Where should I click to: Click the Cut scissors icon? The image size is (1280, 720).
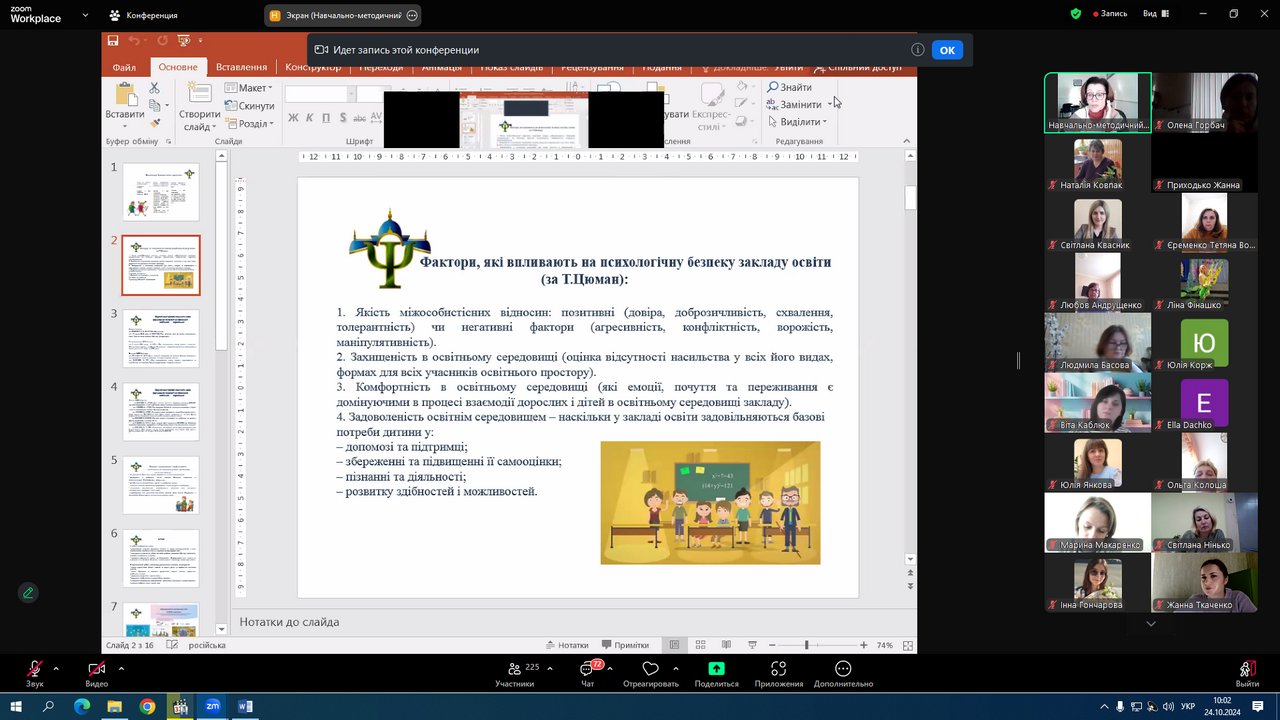point(155,88)
